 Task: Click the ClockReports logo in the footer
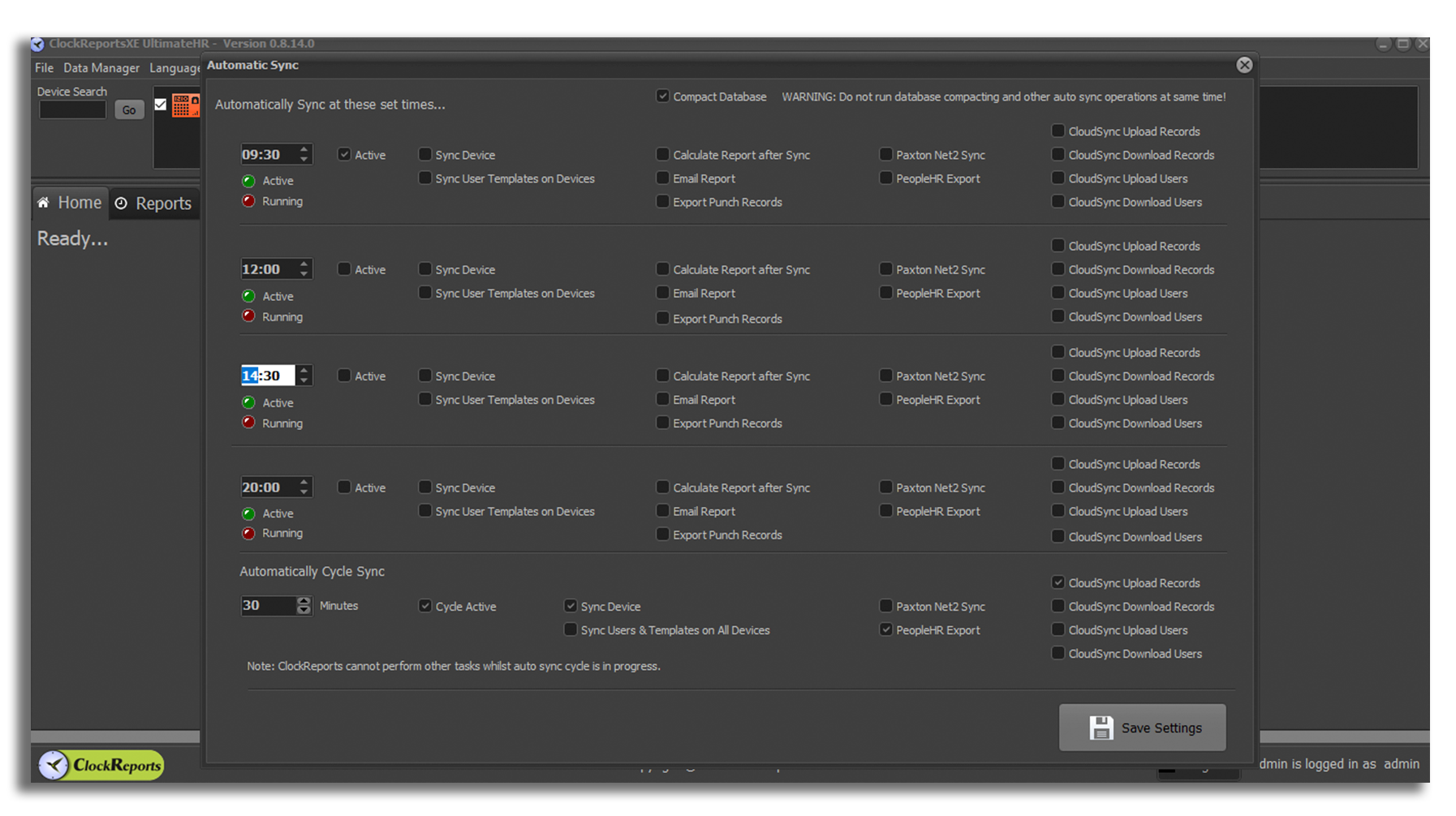(x=101, y=765)
